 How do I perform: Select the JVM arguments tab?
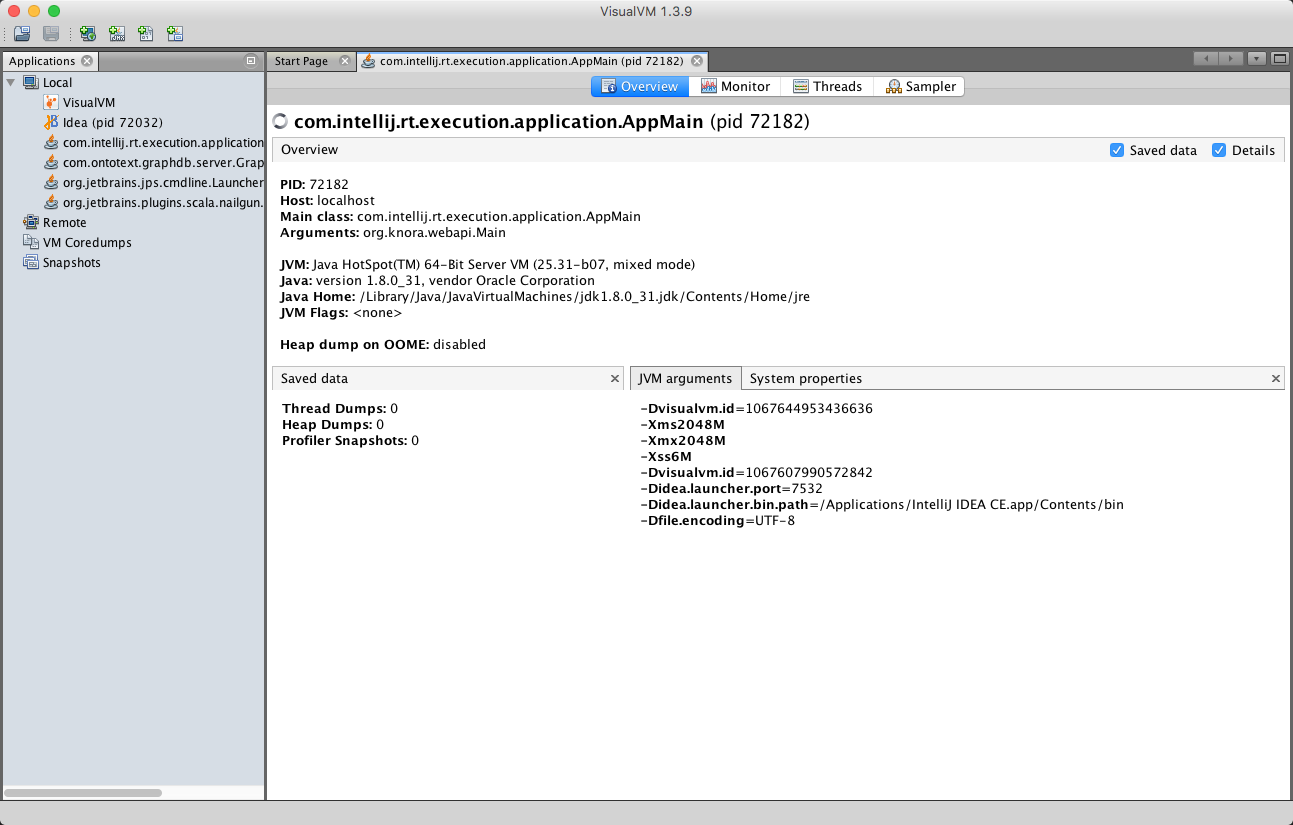(x=686, y=378)
